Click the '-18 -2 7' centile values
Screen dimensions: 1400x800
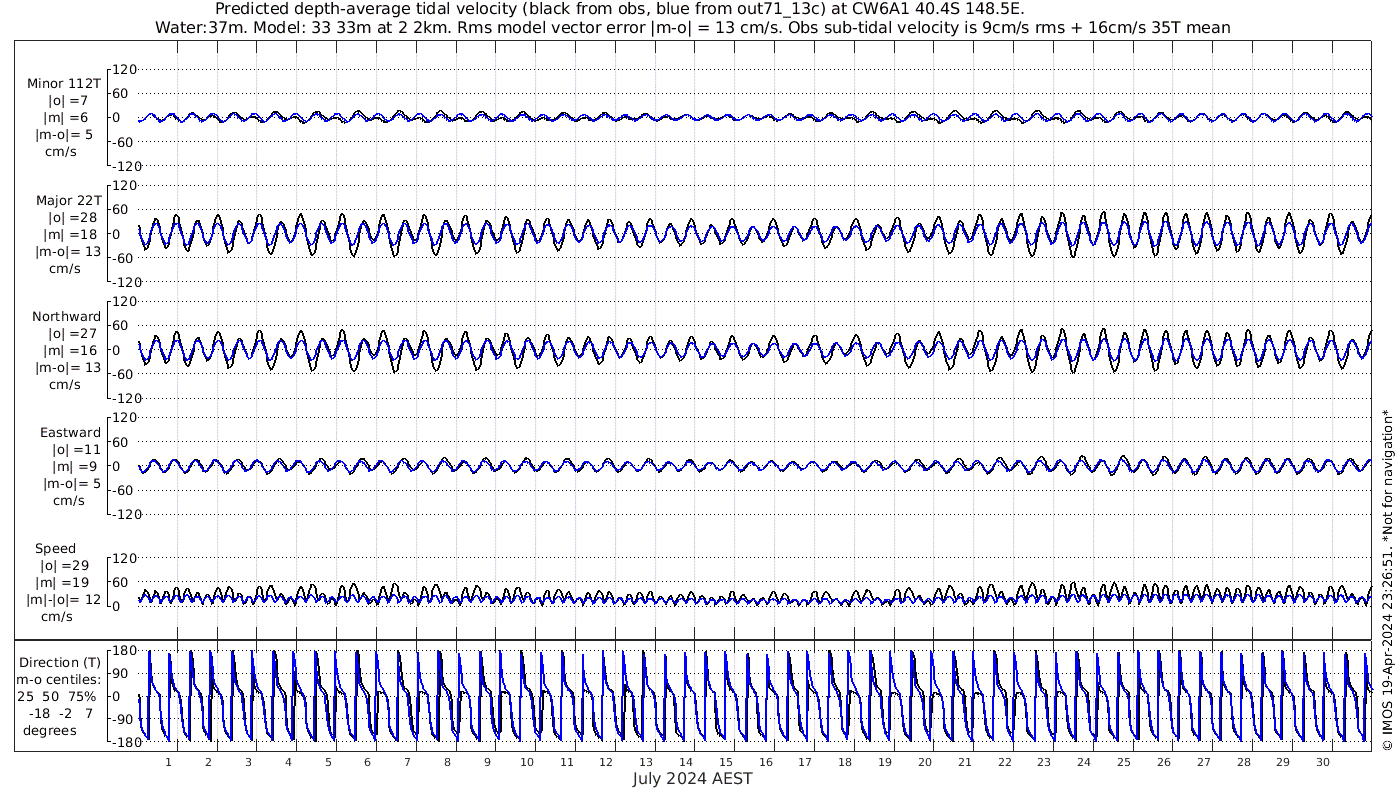[x=60, y=713]
